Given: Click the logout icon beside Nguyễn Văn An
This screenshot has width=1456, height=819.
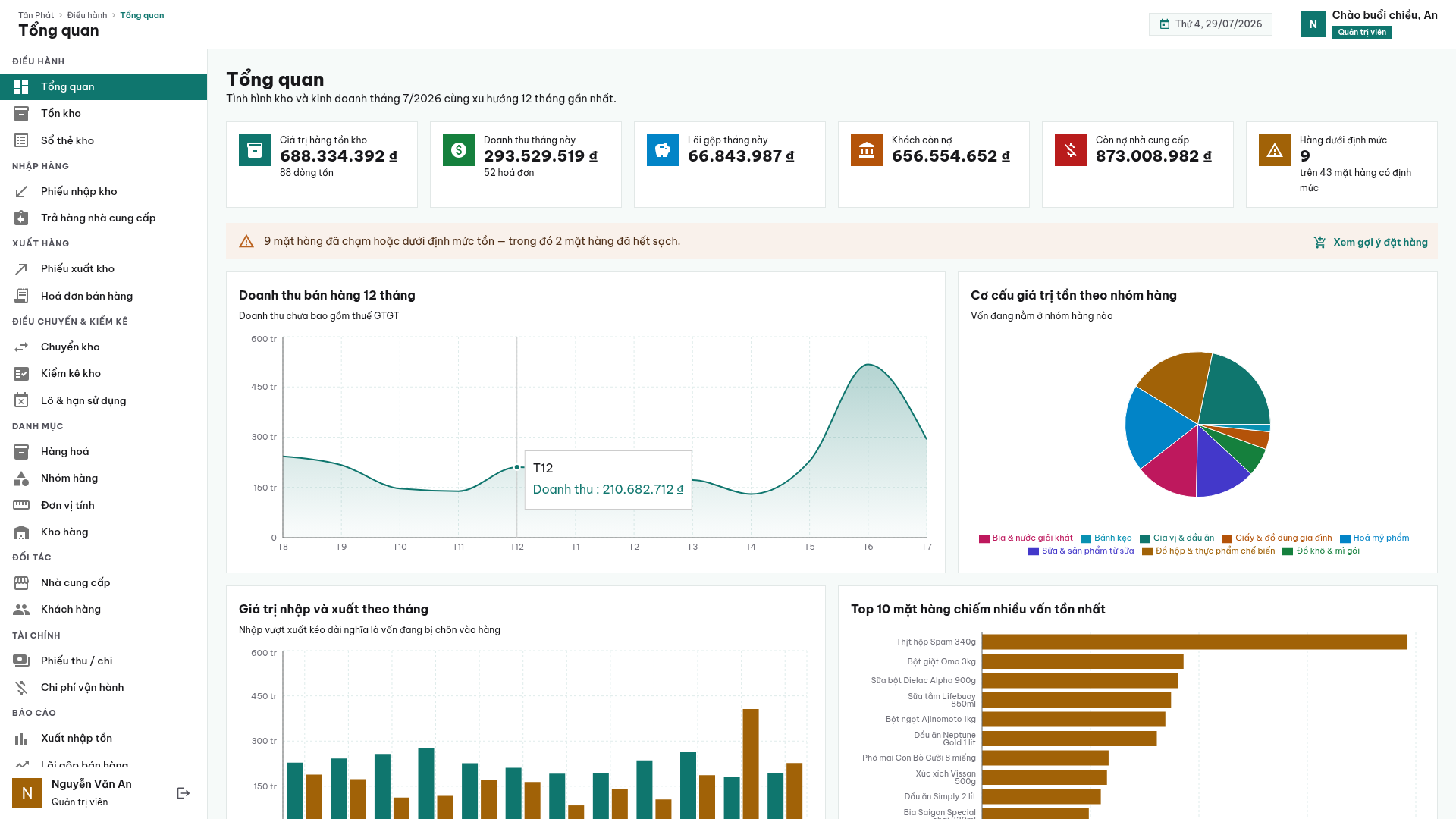Looking at the screenshot, I should [184, 793].
